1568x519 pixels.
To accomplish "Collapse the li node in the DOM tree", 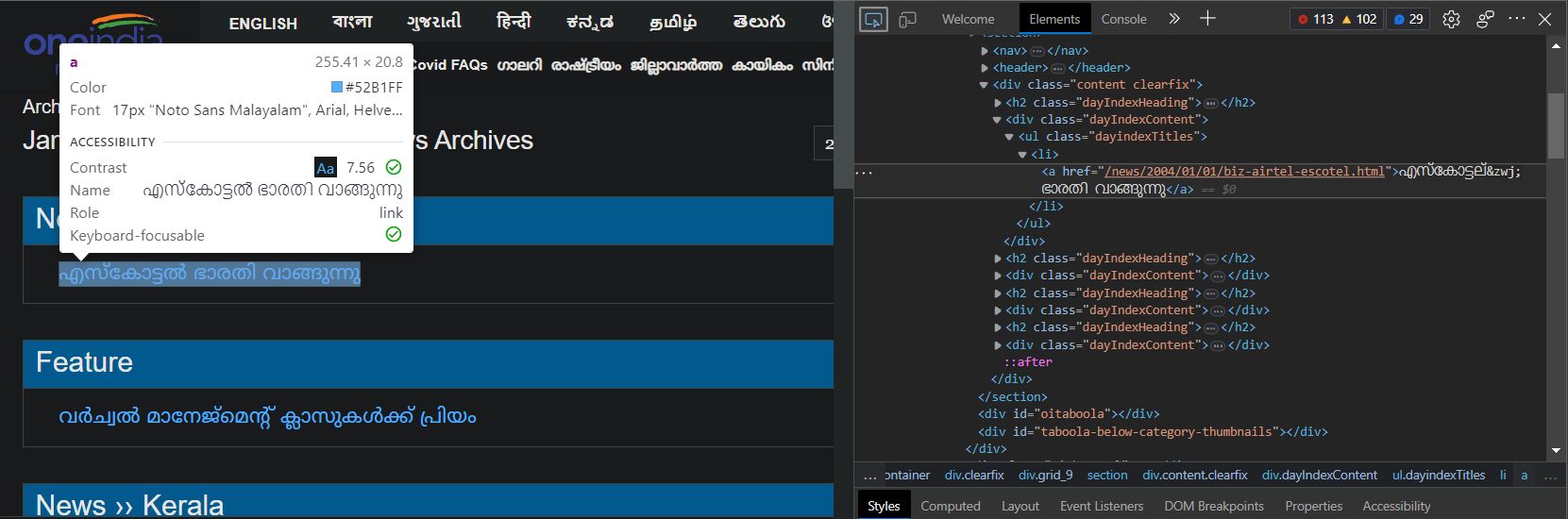I will tap(1021, 155).
